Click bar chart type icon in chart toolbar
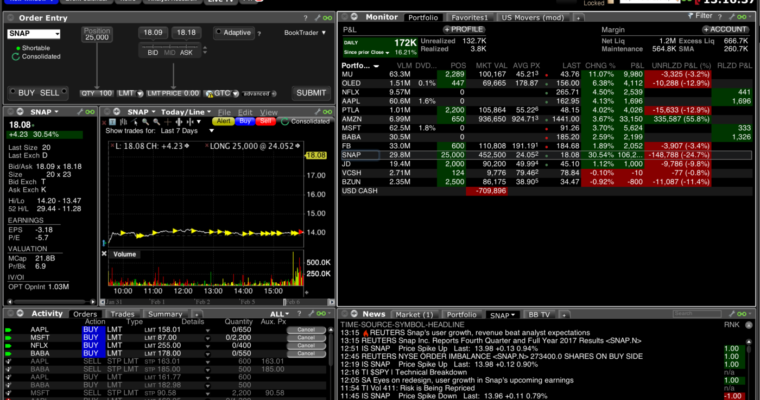The height and width of the screenshot is (400, 760). 124,122
